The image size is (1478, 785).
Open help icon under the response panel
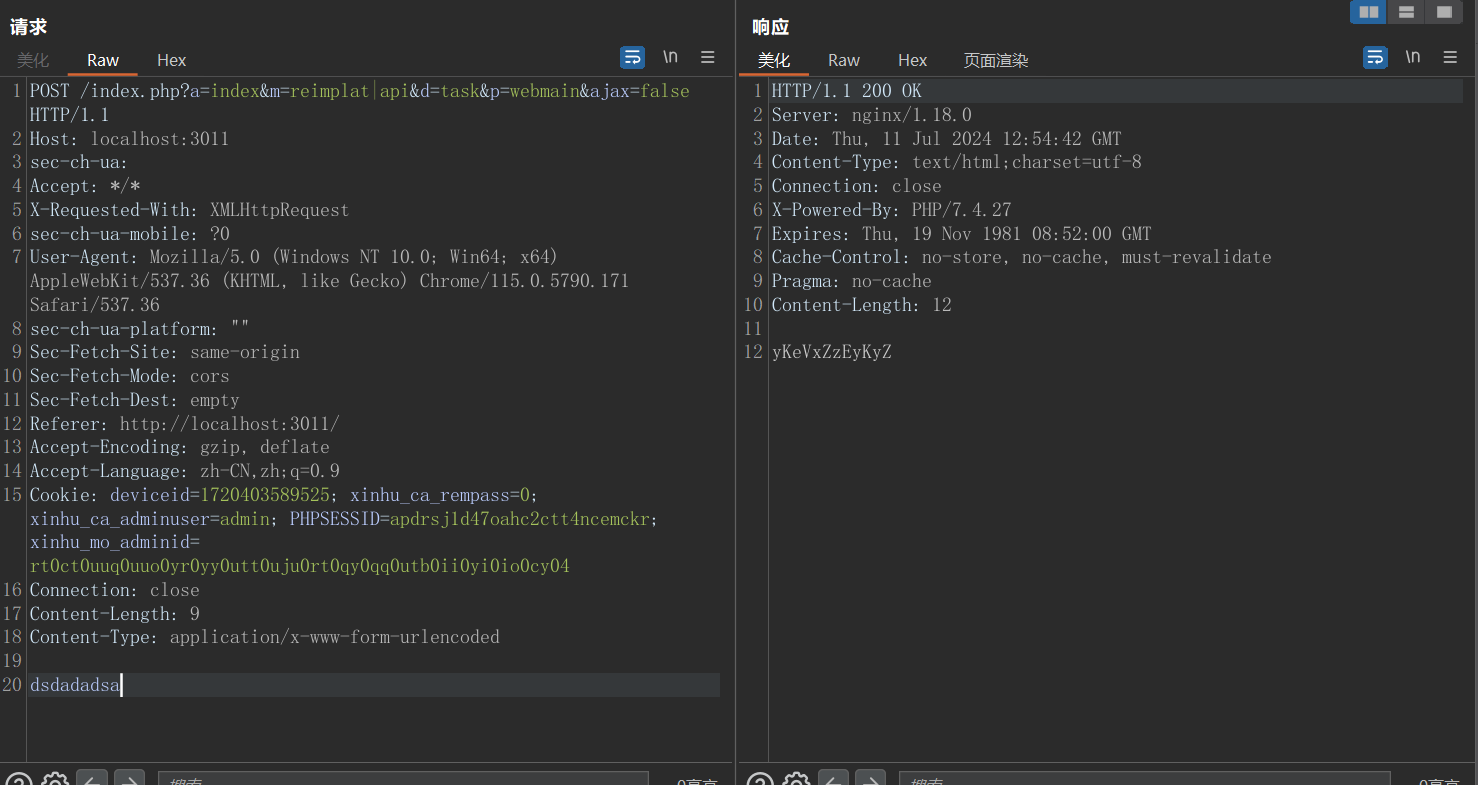pyautogui.click(x=760, y=780)
